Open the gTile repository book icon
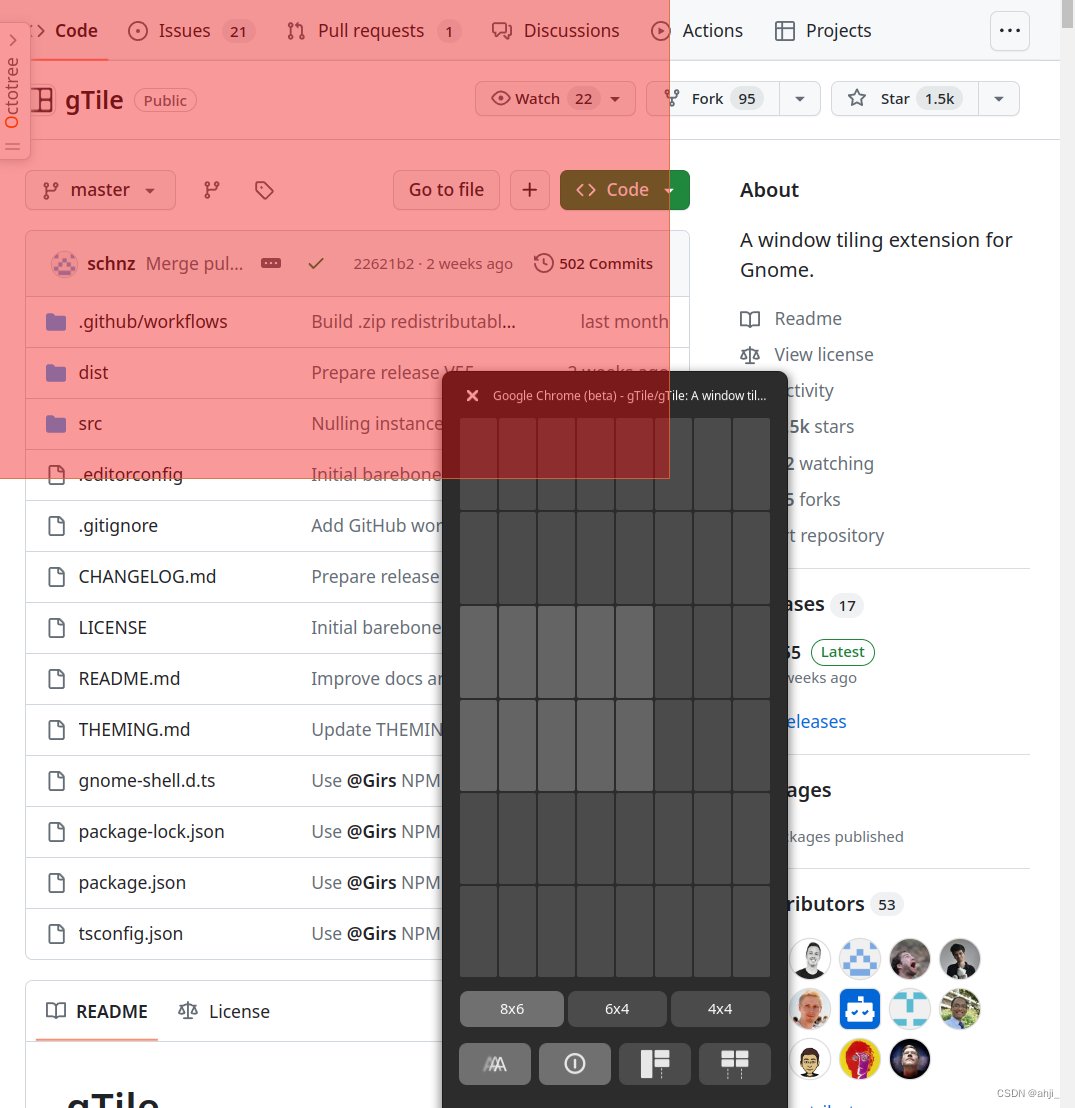 coord(42,100)
